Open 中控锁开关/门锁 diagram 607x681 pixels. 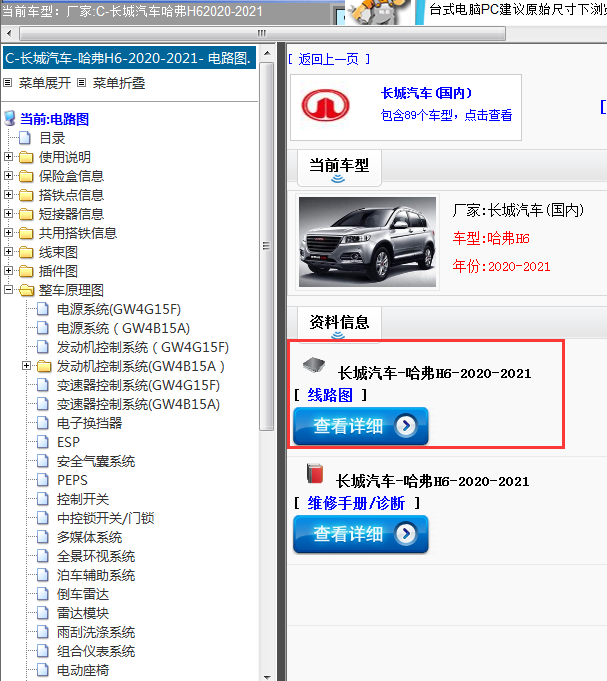coord(106,518)
